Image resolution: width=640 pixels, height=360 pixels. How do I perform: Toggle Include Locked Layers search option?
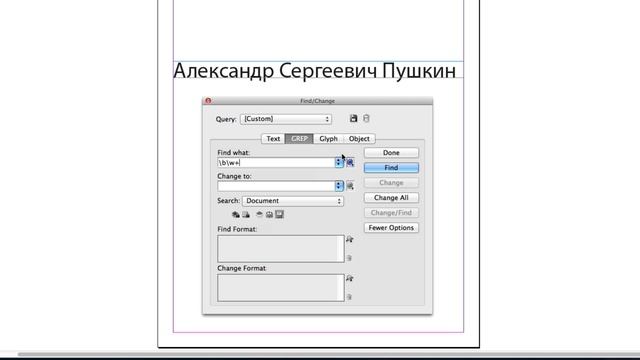[236, 215]
